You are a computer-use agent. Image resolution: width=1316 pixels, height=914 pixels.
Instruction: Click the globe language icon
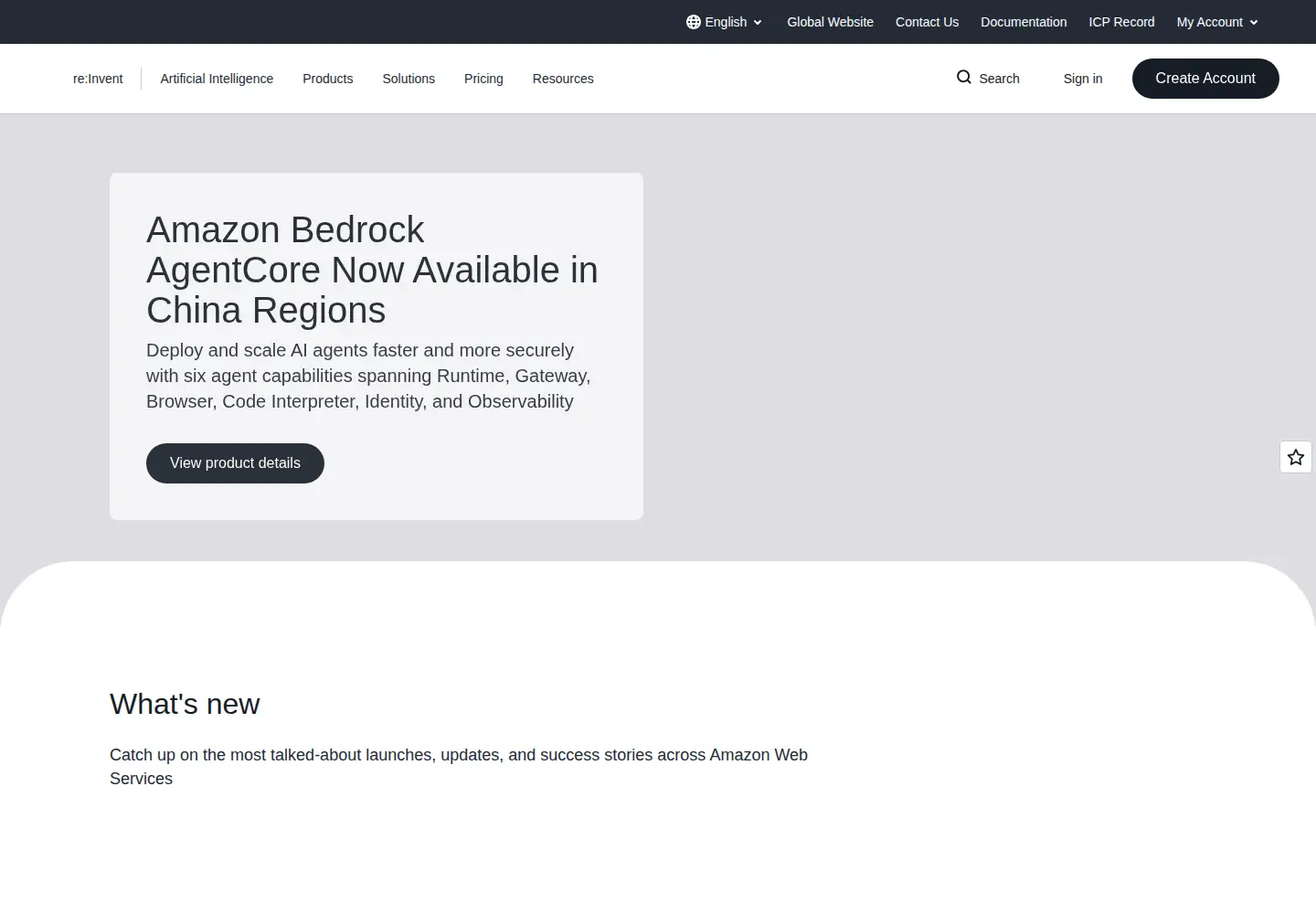[x=693, y=22]
